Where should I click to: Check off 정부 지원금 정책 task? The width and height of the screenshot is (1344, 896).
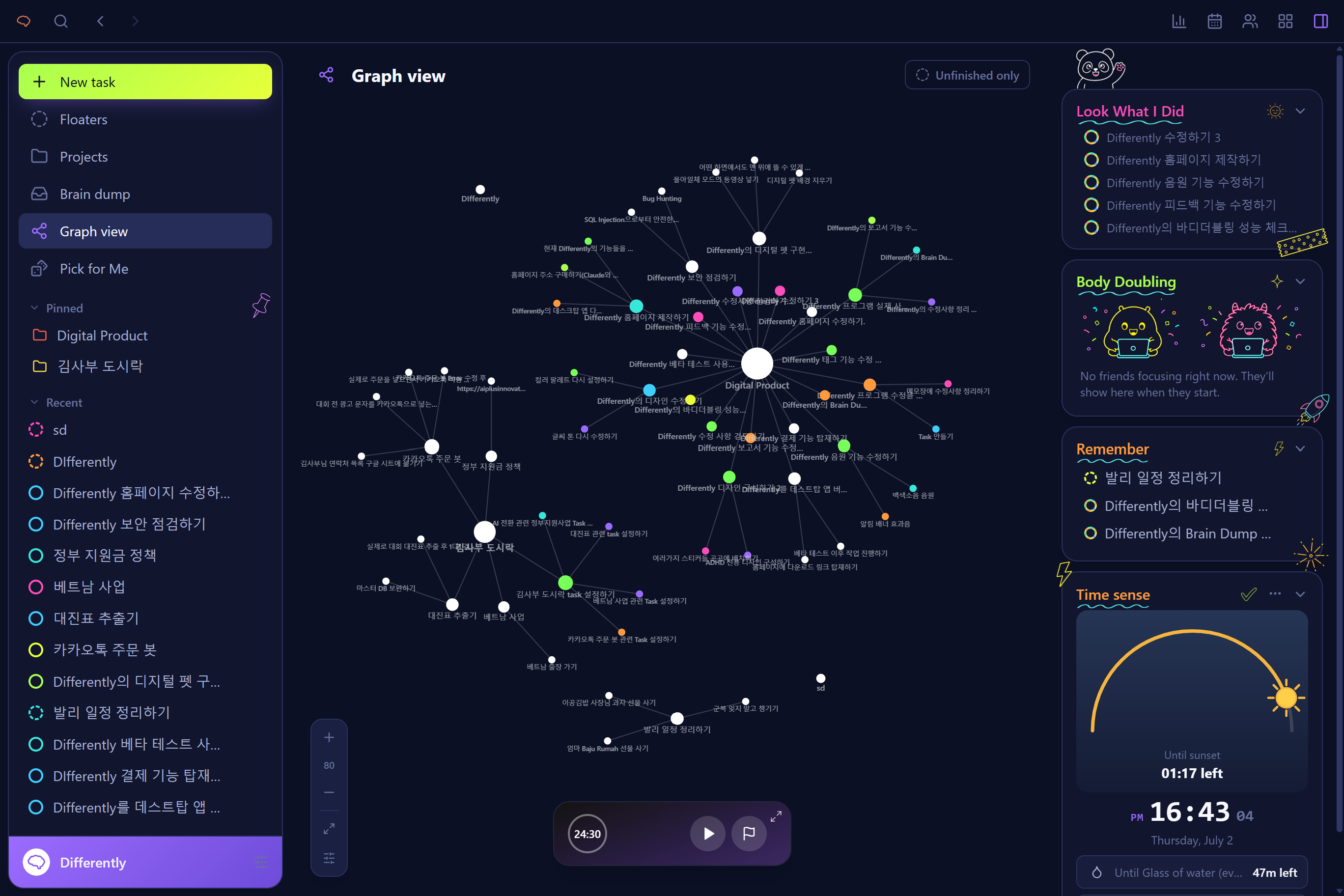(36, 556)
